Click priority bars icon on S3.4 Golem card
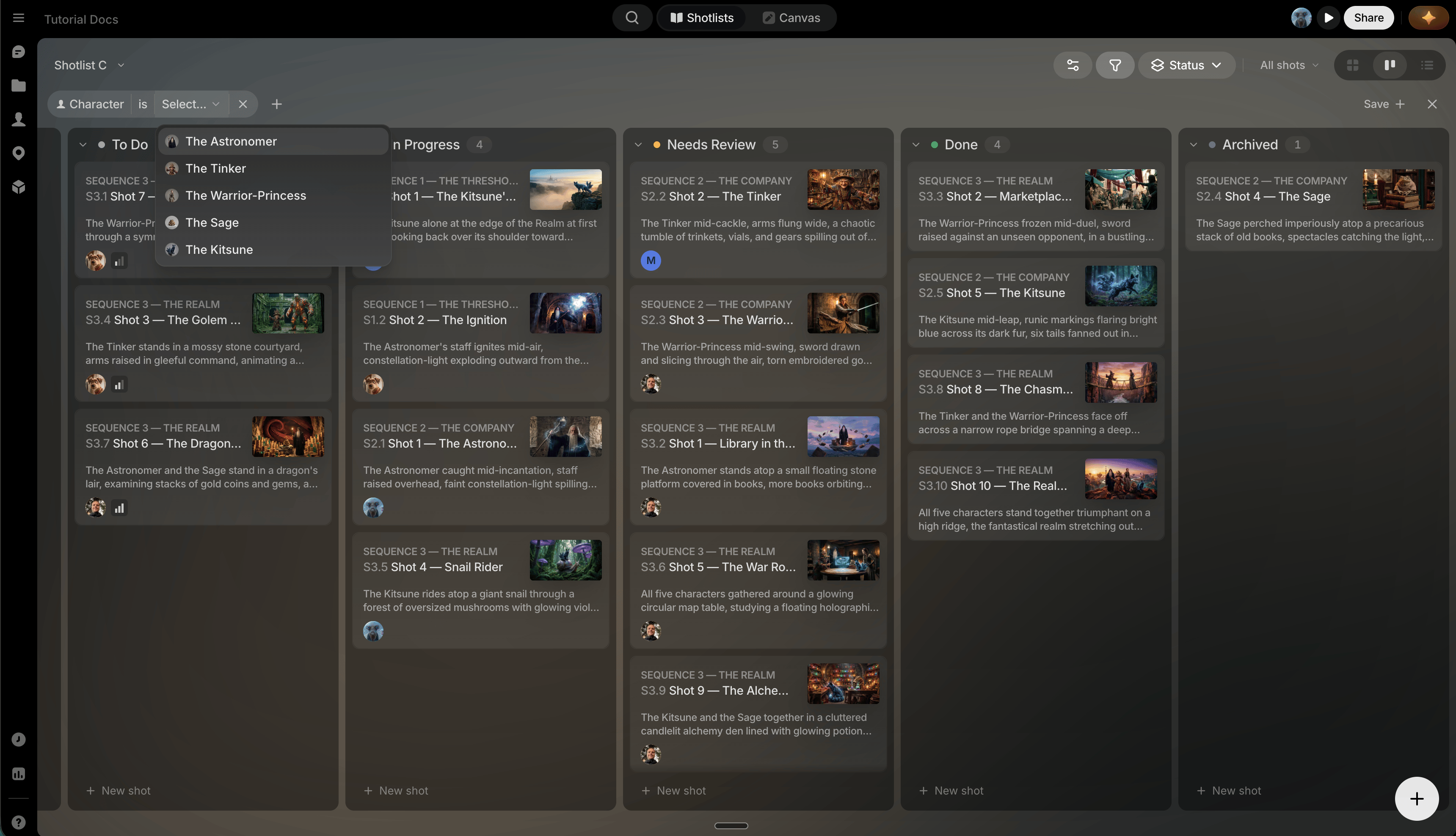 [x=119, y=385]
